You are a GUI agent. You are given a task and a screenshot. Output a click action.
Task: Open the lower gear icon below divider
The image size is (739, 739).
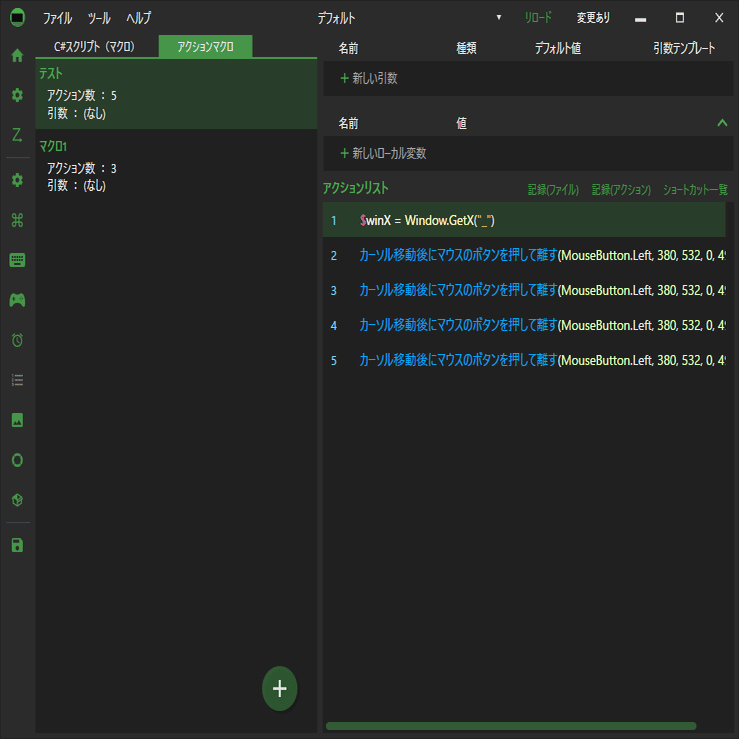click(x=17, y=180)
